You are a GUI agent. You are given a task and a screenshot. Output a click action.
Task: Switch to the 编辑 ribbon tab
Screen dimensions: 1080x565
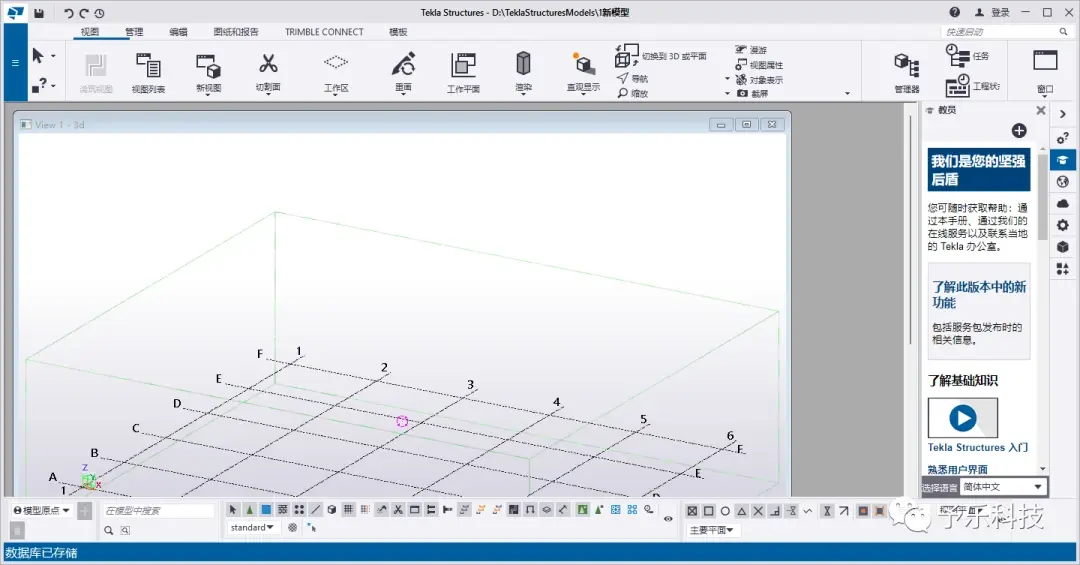(x=178, y=32)
